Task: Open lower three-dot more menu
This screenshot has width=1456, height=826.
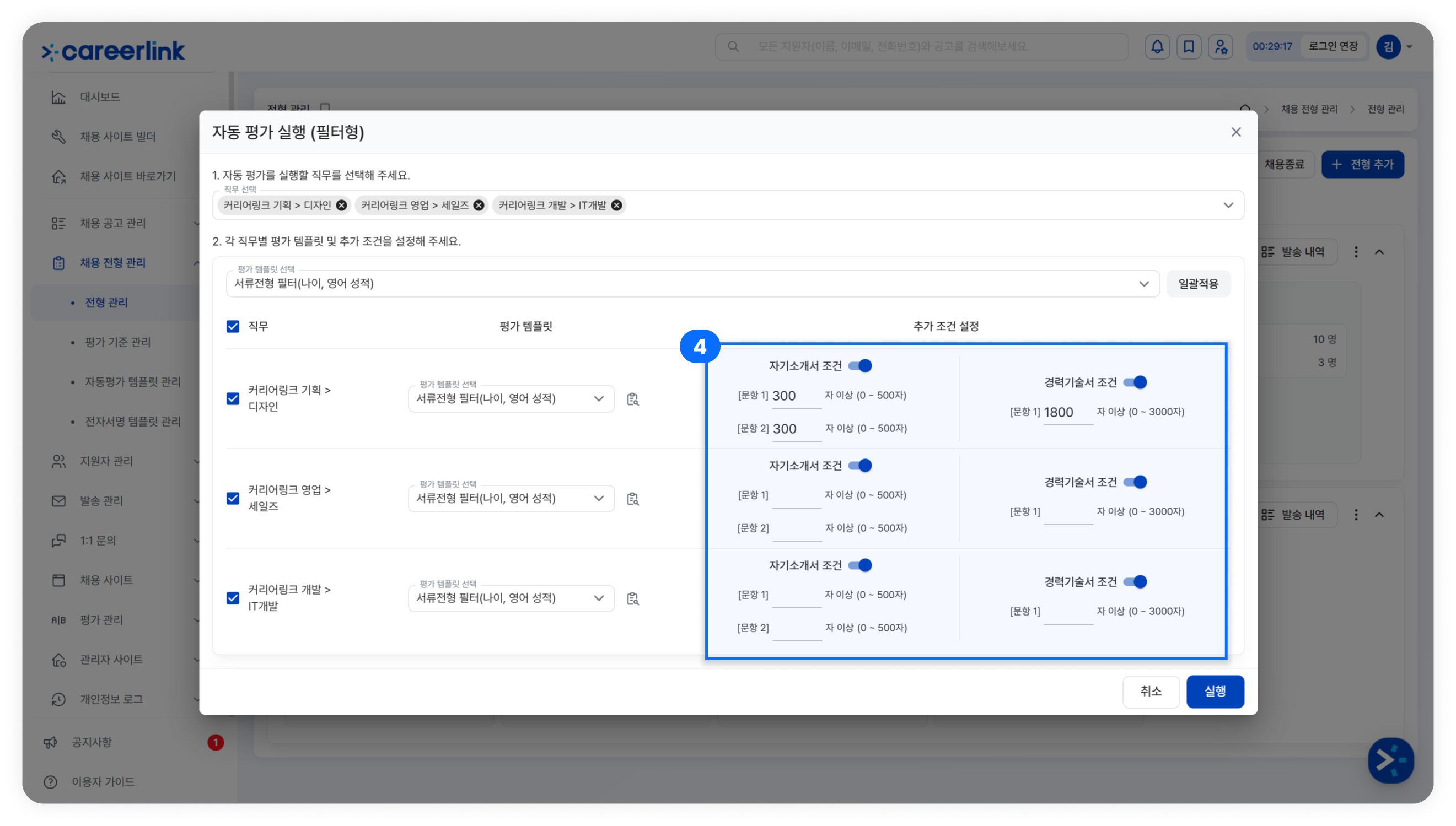Action: click(1356, 515)
